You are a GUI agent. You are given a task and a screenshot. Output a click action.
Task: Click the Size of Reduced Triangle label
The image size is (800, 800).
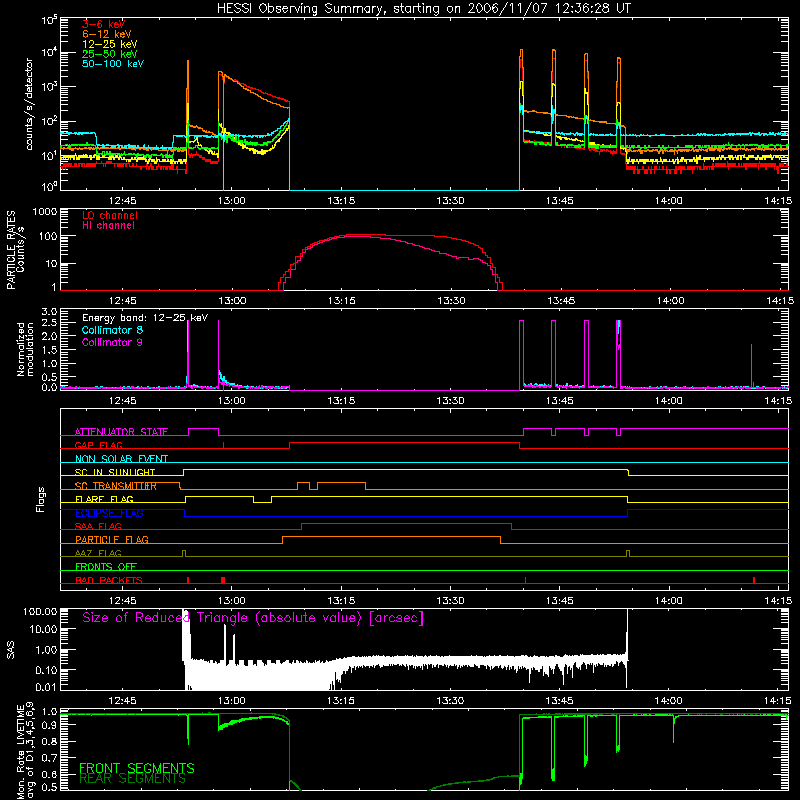point(253,618)
